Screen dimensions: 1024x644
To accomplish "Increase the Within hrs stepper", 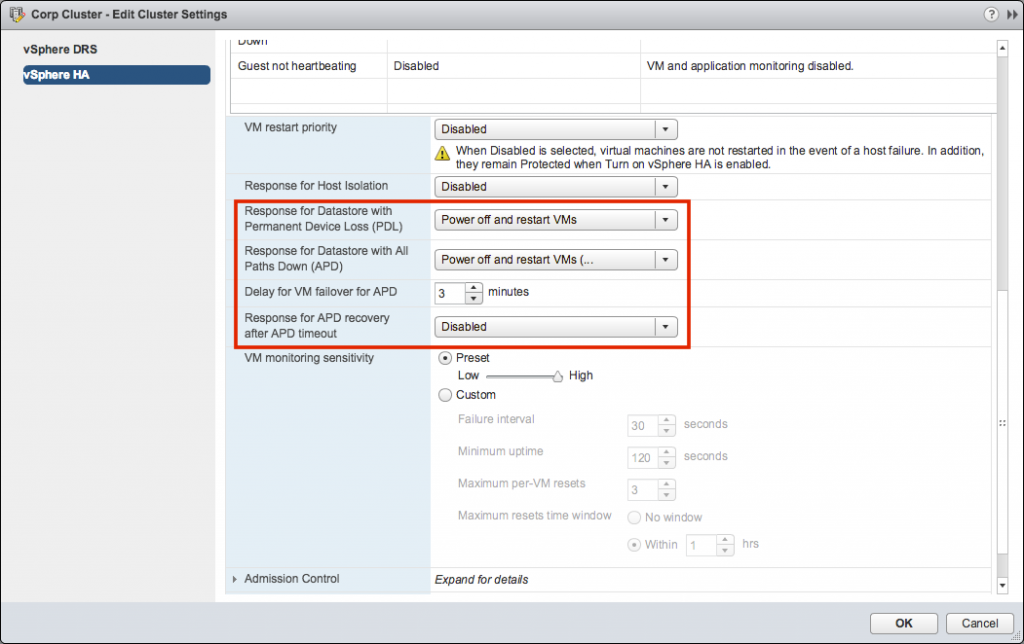I will click(726, 539).
